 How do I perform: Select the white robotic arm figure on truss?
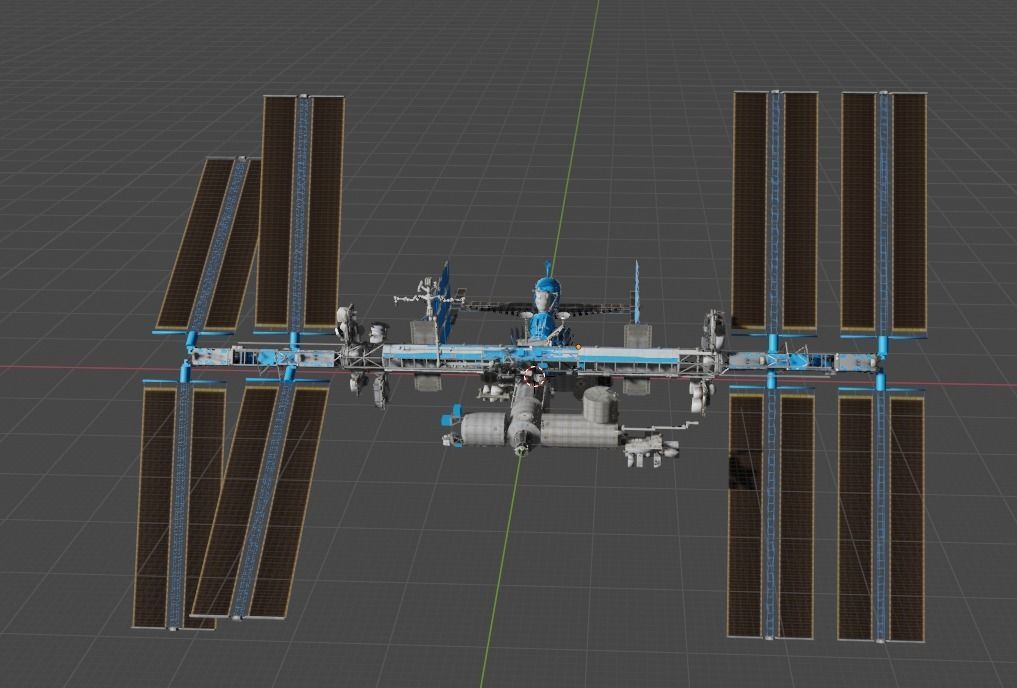click(427, 298)
